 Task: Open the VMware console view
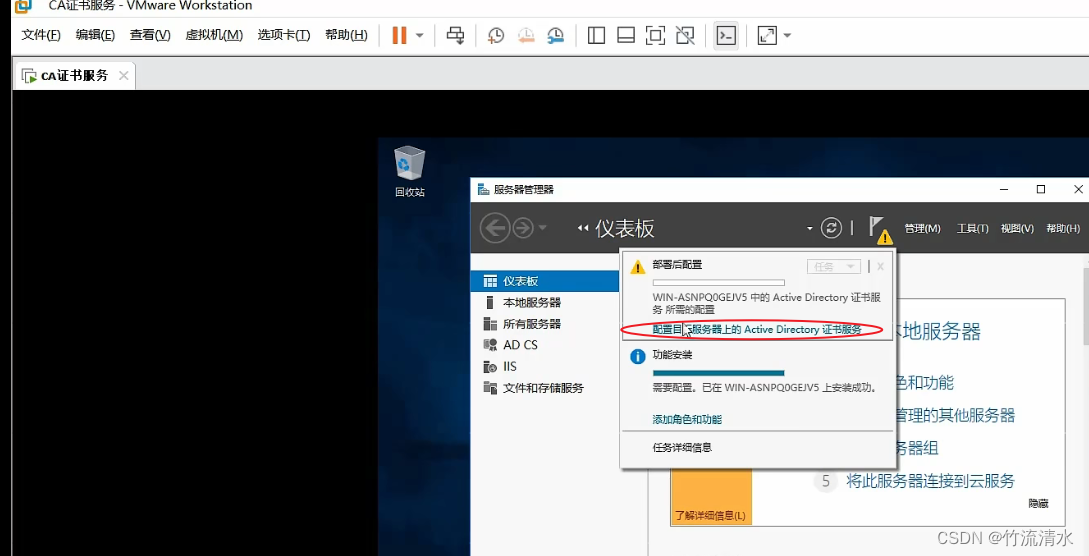point(726,35)
